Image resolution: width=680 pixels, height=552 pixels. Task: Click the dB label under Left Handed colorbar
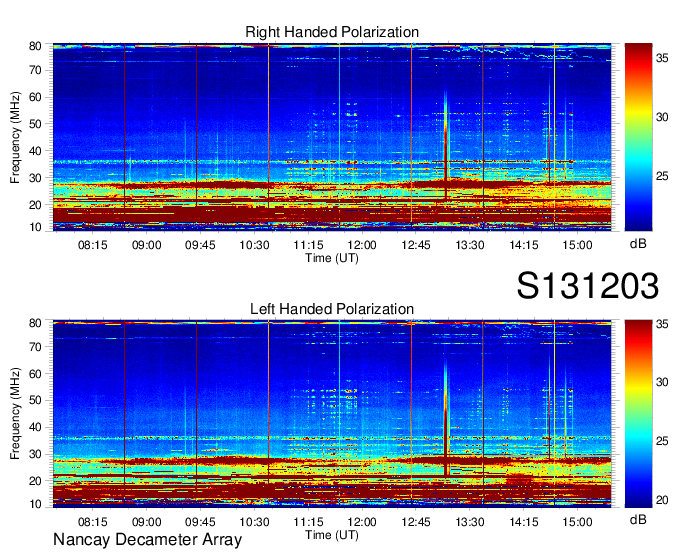(x=638, y=519)
